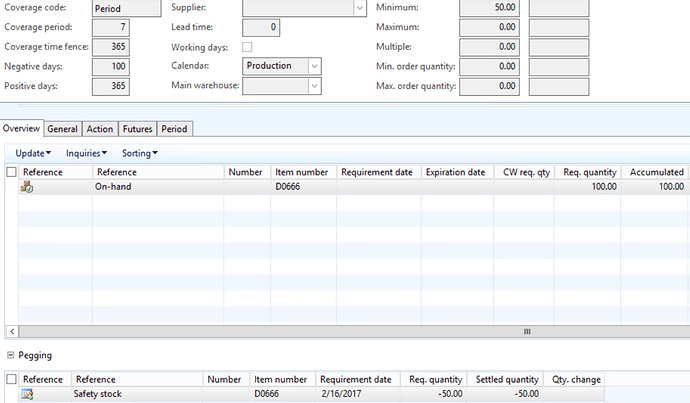Tick the select-all checkbox in requirements grid
The image size is (690, 403).
[x=11, y=172]
